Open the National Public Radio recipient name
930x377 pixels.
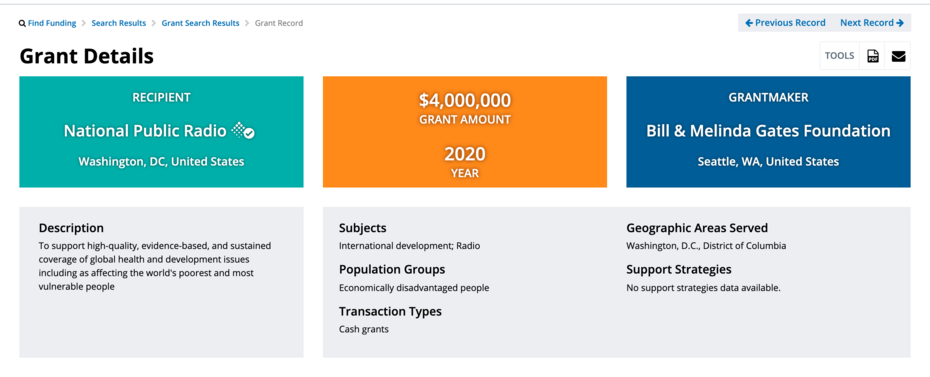145,131
